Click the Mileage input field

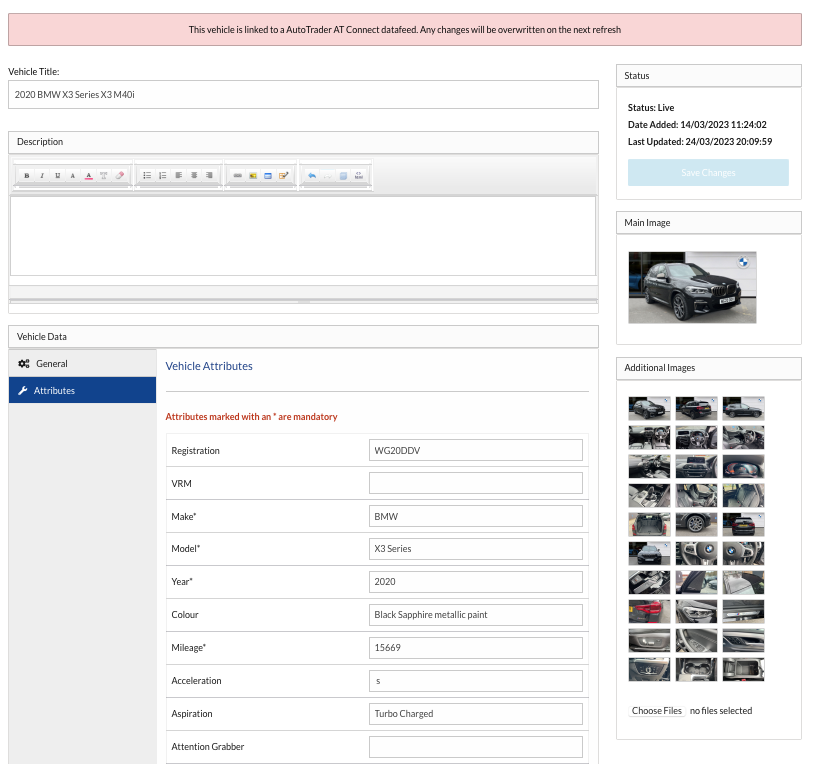[475, 648]
